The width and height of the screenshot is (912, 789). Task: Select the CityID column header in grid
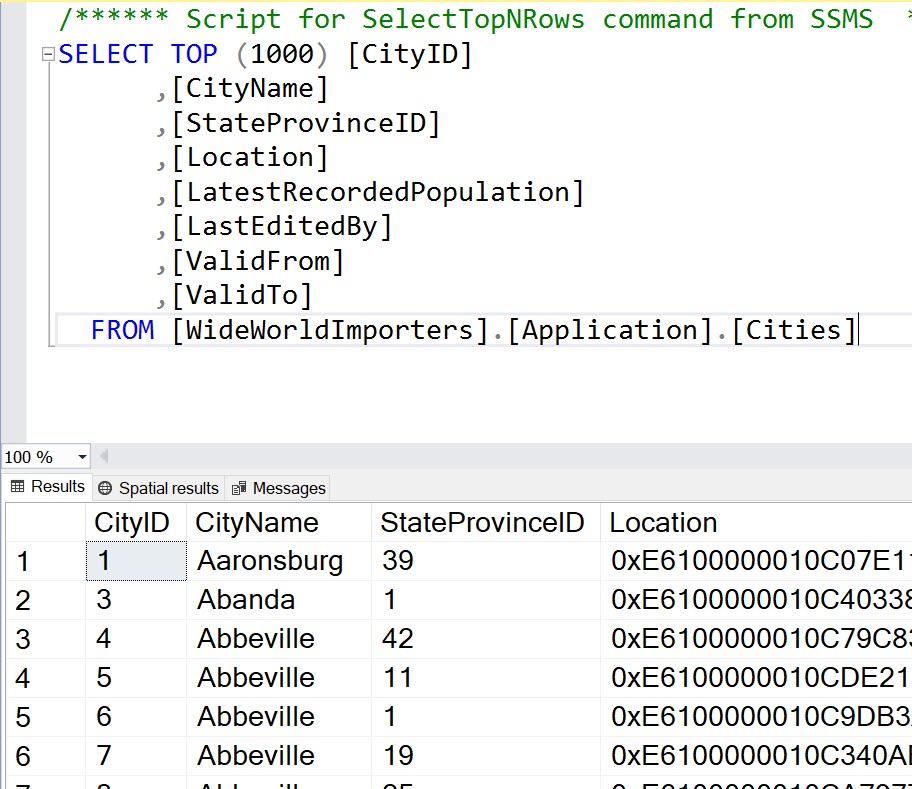coord(136,523)
